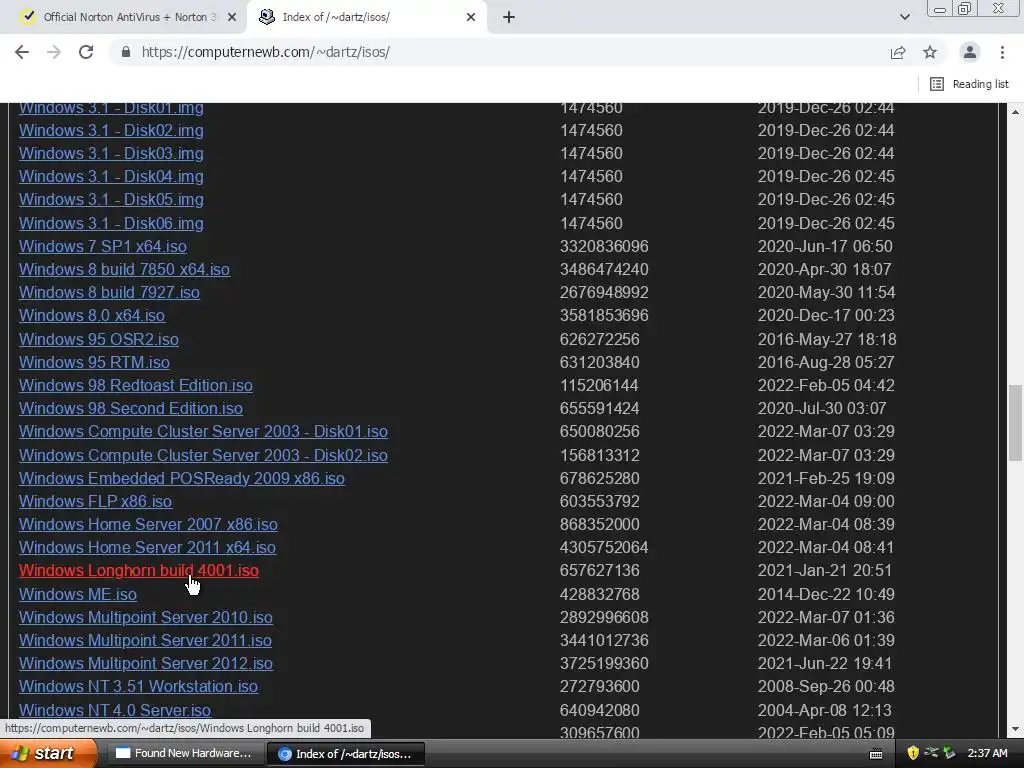Open Windows Multipoint Server 2010.iso

(x=146, y=617)
